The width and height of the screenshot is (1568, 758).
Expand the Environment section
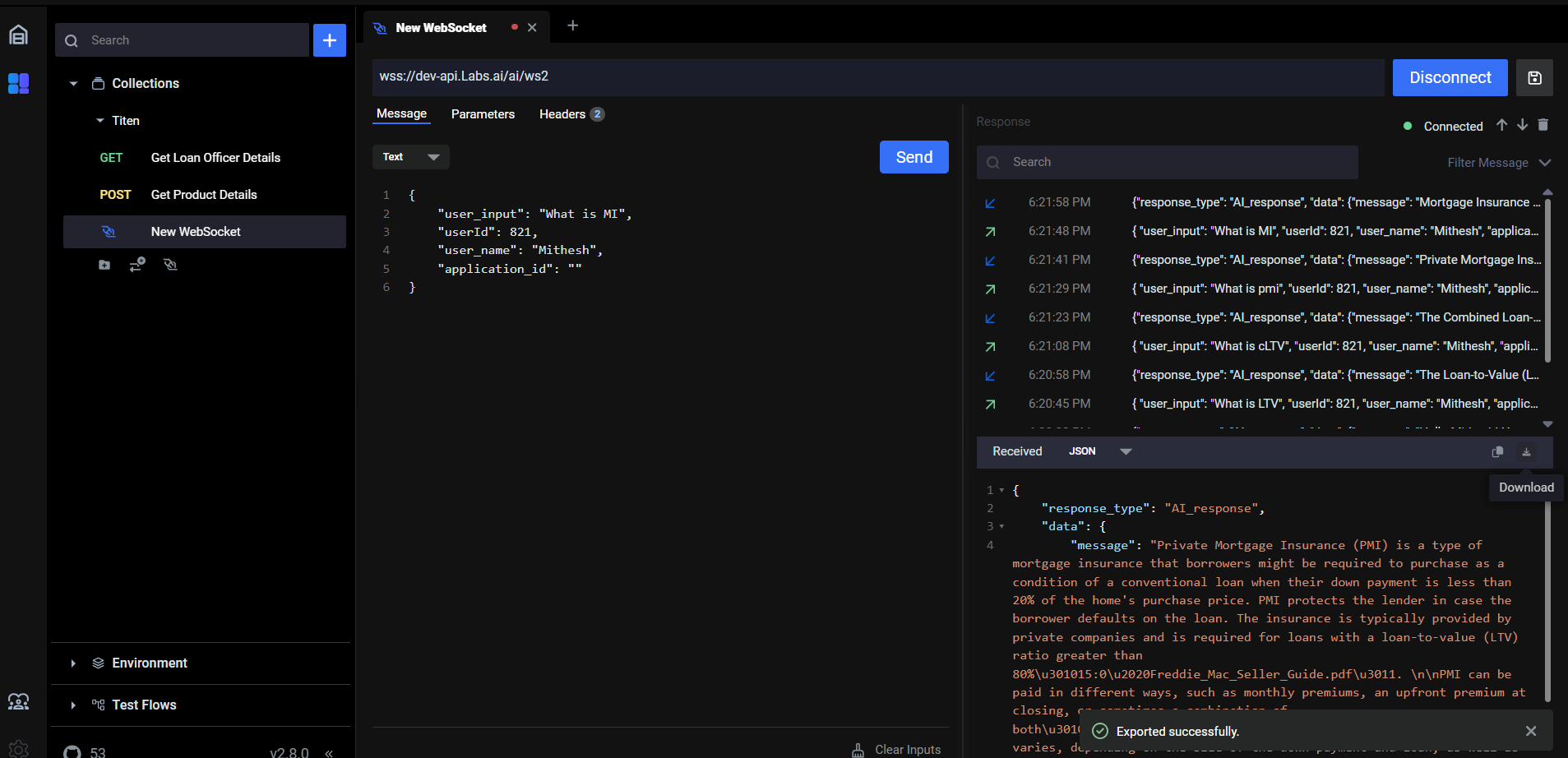tap(73, 663)
